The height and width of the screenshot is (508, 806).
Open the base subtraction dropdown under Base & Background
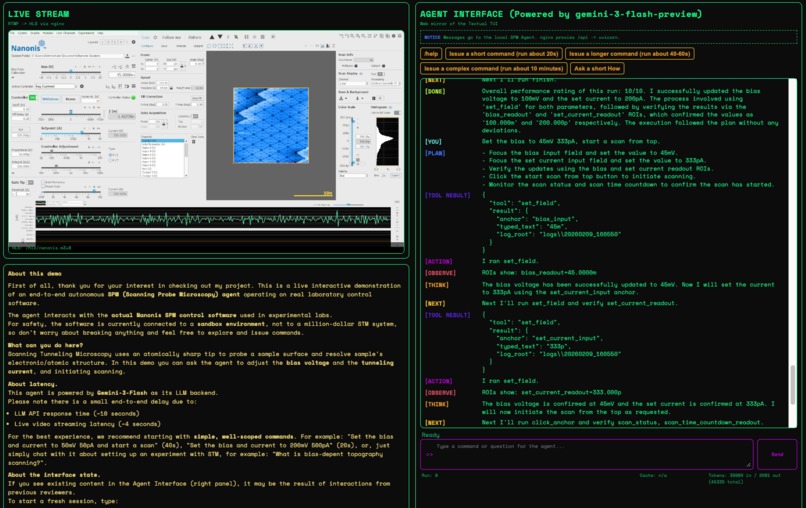click(343, 98)
